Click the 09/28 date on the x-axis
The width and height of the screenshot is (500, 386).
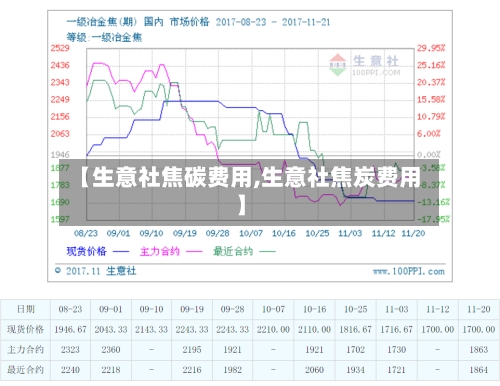pyautogui.click(x=218, y=233)
